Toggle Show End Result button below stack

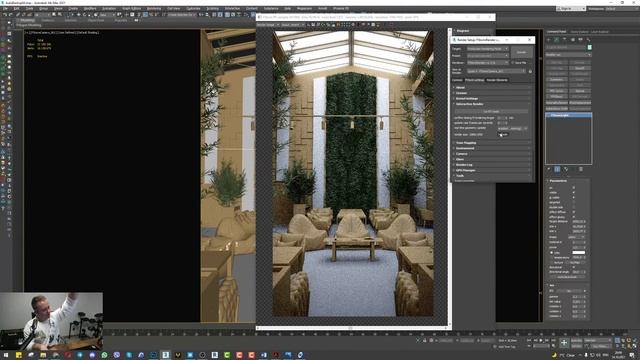(557, 169)
